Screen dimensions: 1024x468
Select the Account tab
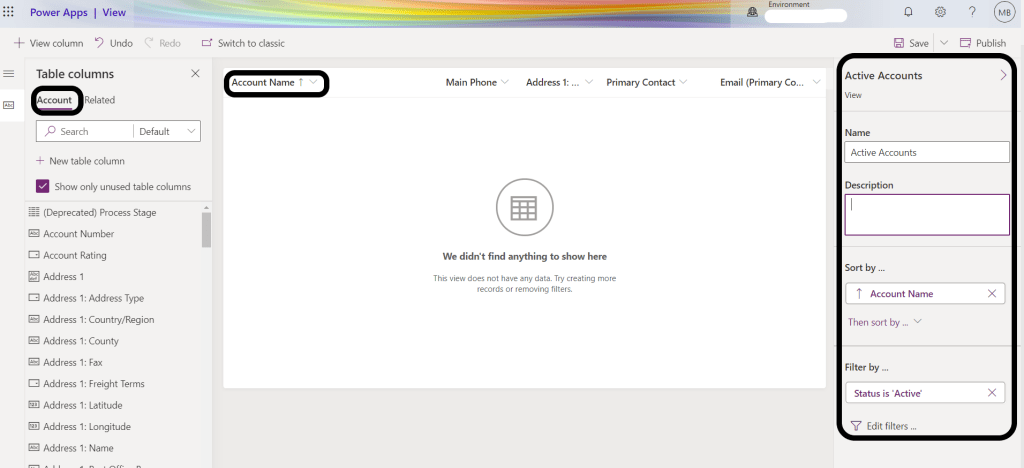pos(55,100)
